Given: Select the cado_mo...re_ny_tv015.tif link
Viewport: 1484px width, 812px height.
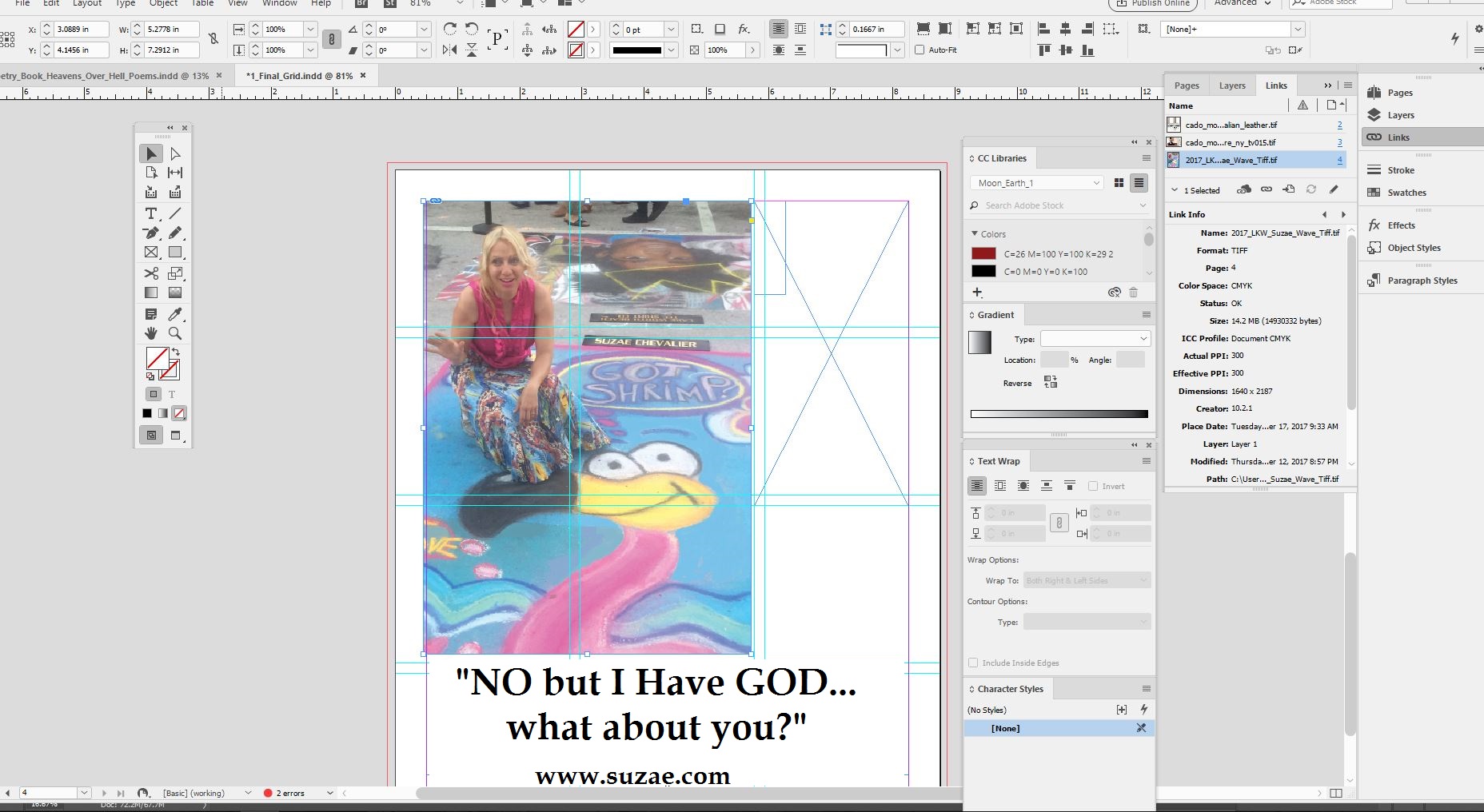Looking at the screenshot, I should (x=1230, y=142).
